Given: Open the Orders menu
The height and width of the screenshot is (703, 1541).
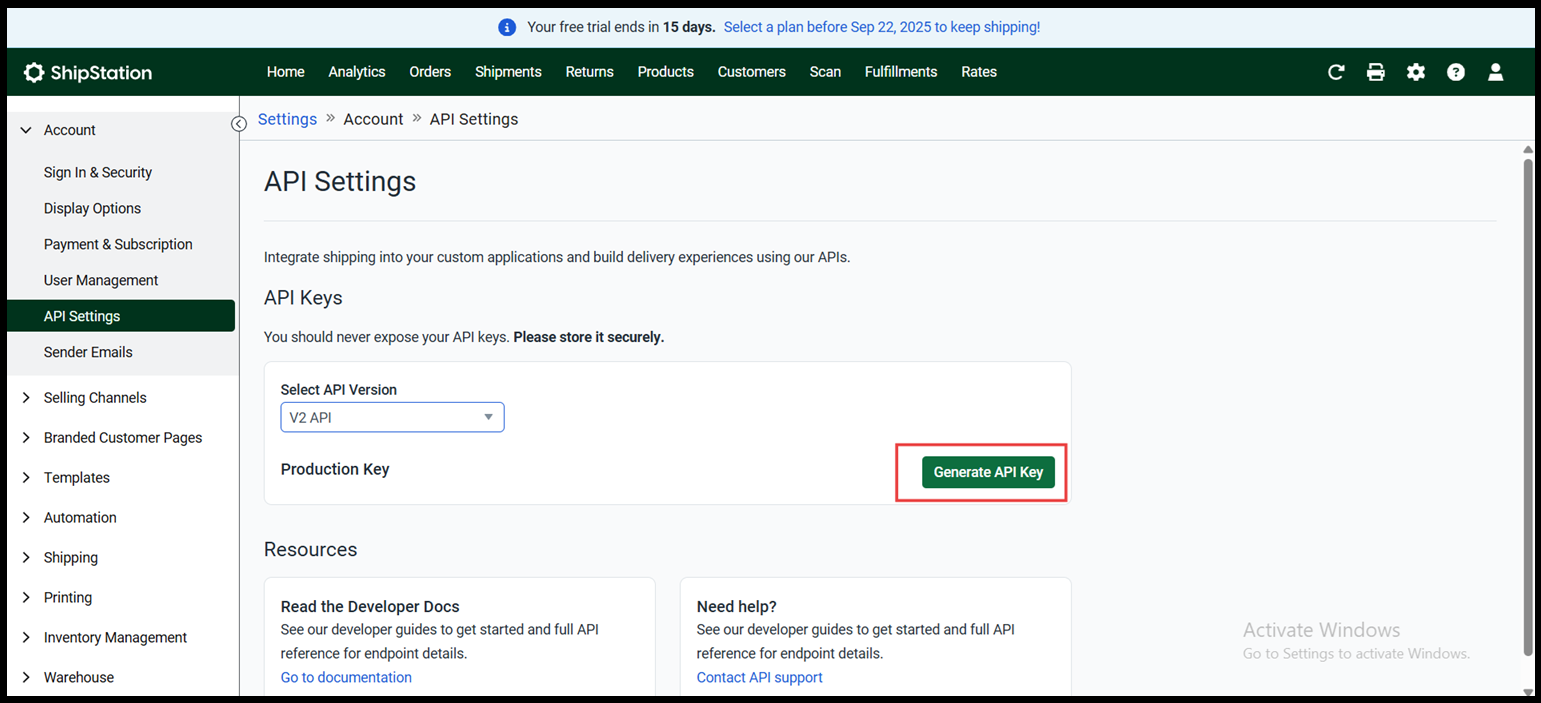Looking at the screenshot, I should pos(430,72).
